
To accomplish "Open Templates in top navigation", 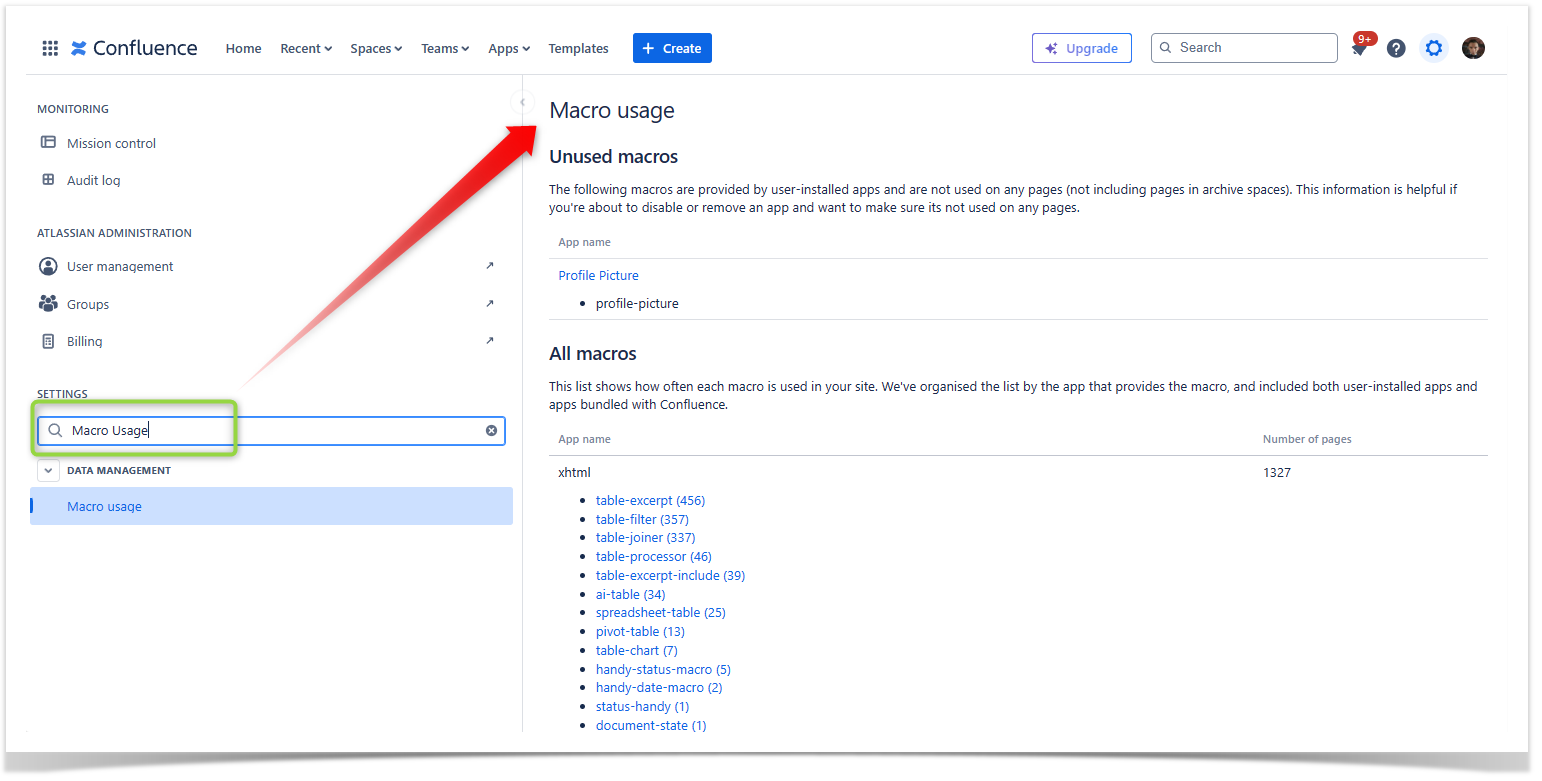I will (578, 48).
